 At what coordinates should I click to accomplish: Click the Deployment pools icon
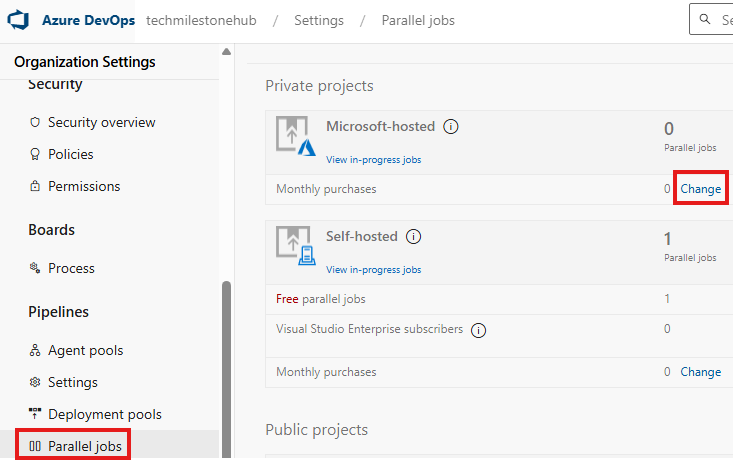click(35, 413)
